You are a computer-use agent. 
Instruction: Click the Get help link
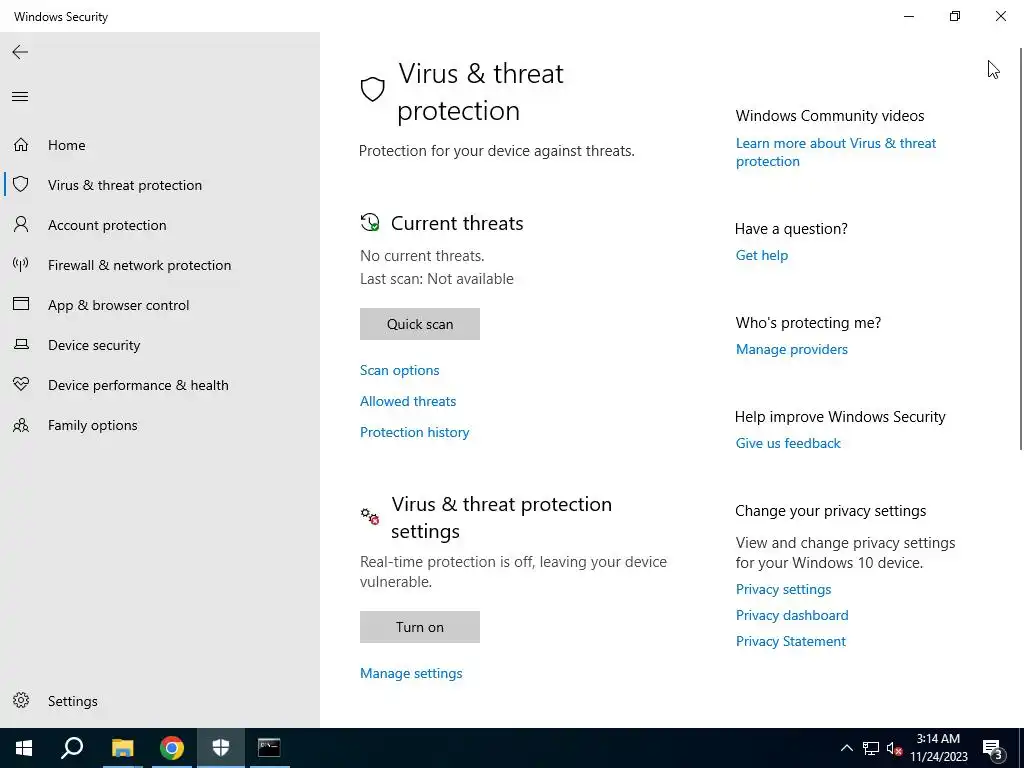[x=762, y=255]
